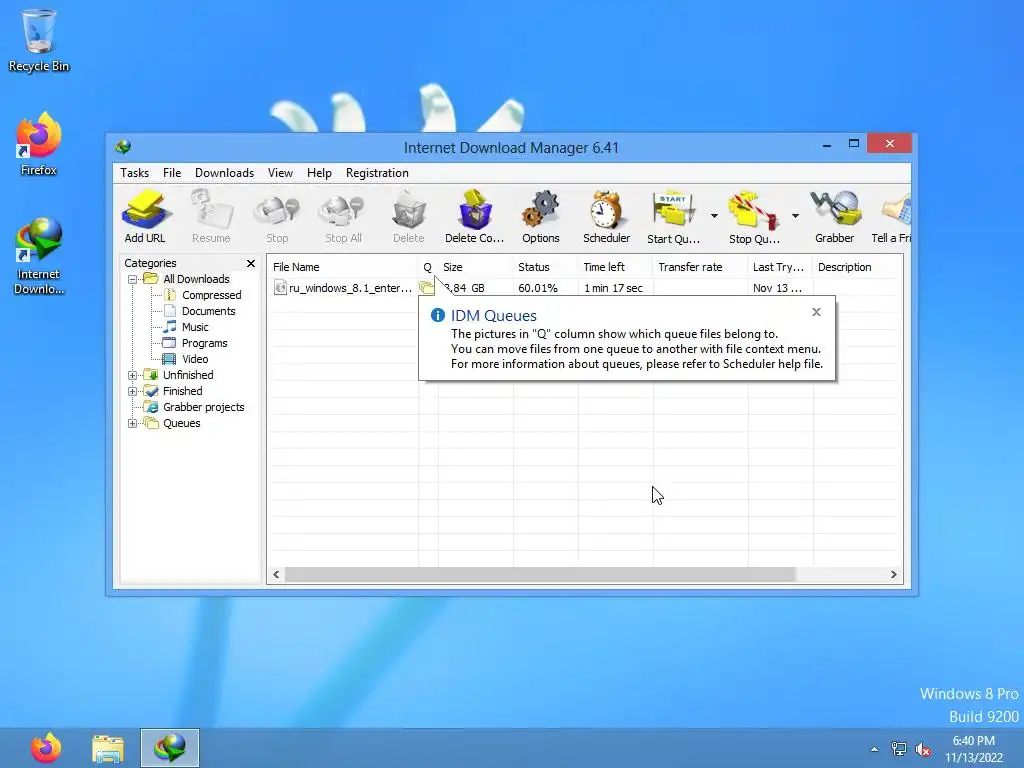Open the Registration menu
The image size is (1024, 768).
pos(377,173)
